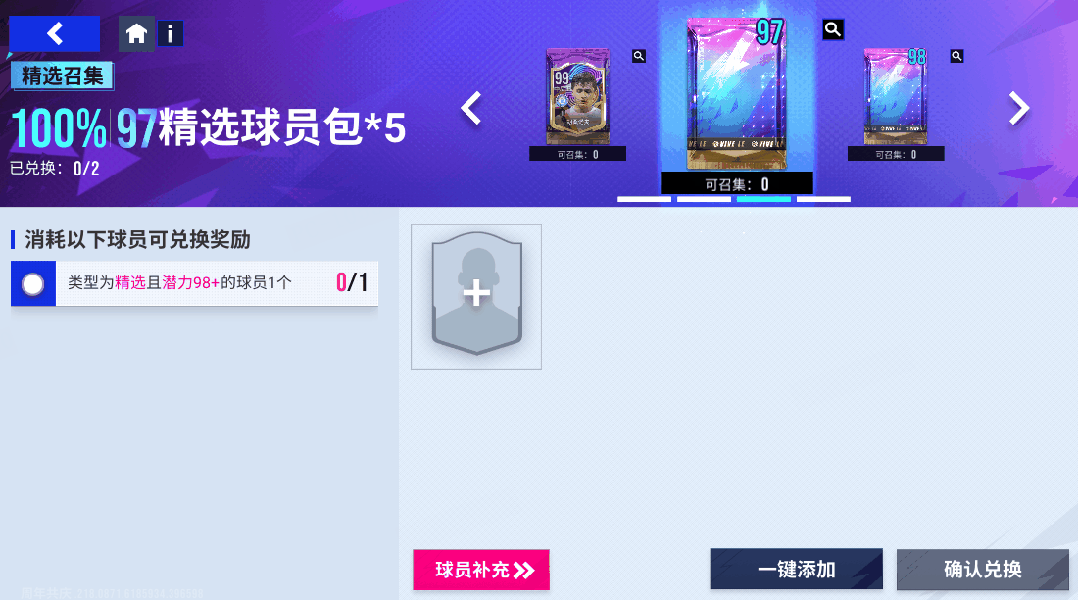This screenshot has width=1078, height=600.
Task: Jump to last carousel page indicator
Action: pos(824,199)
